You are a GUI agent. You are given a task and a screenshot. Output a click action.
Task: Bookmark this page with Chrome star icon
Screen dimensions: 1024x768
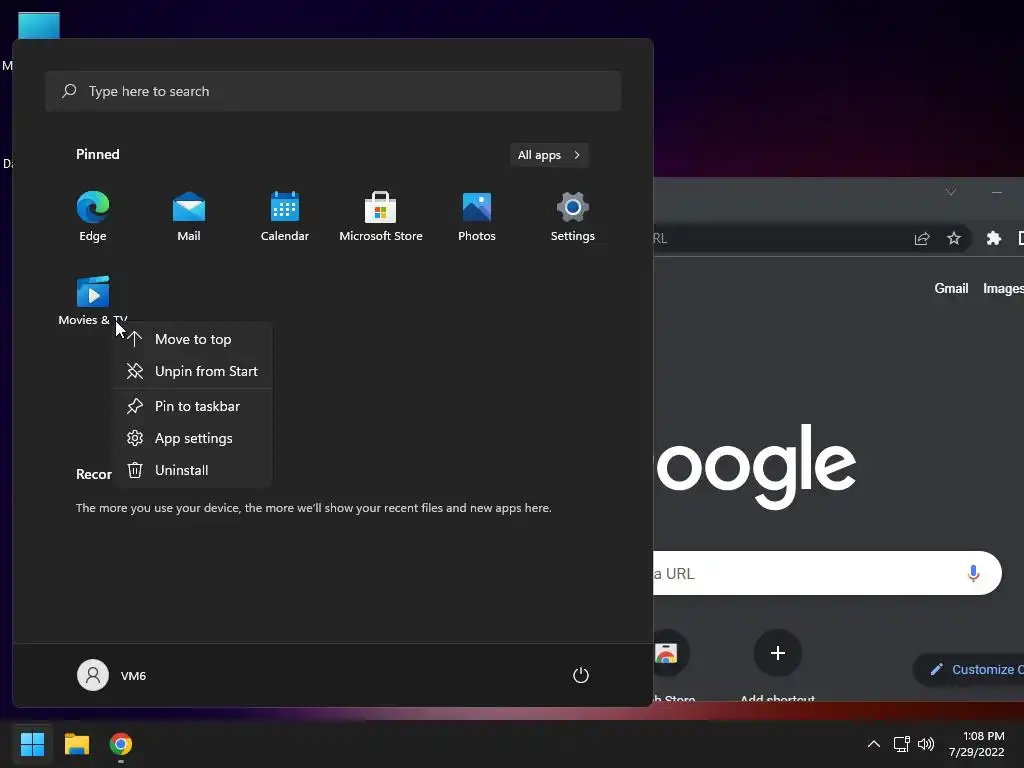[954, 238]
